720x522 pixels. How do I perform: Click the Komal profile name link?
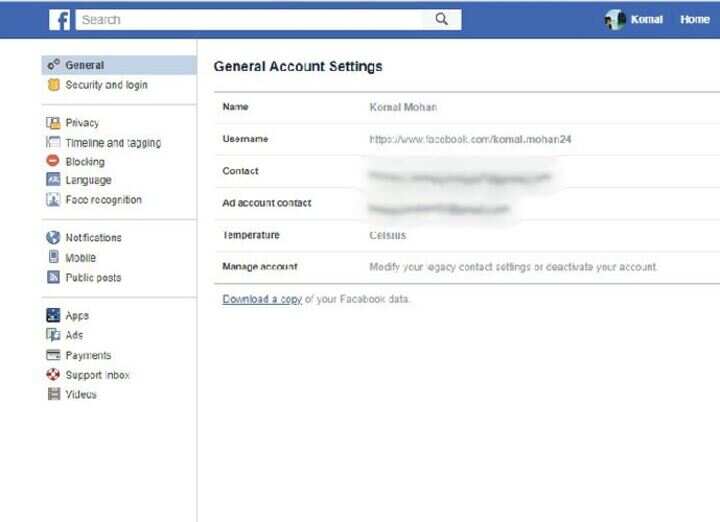(x=647, y=19)
